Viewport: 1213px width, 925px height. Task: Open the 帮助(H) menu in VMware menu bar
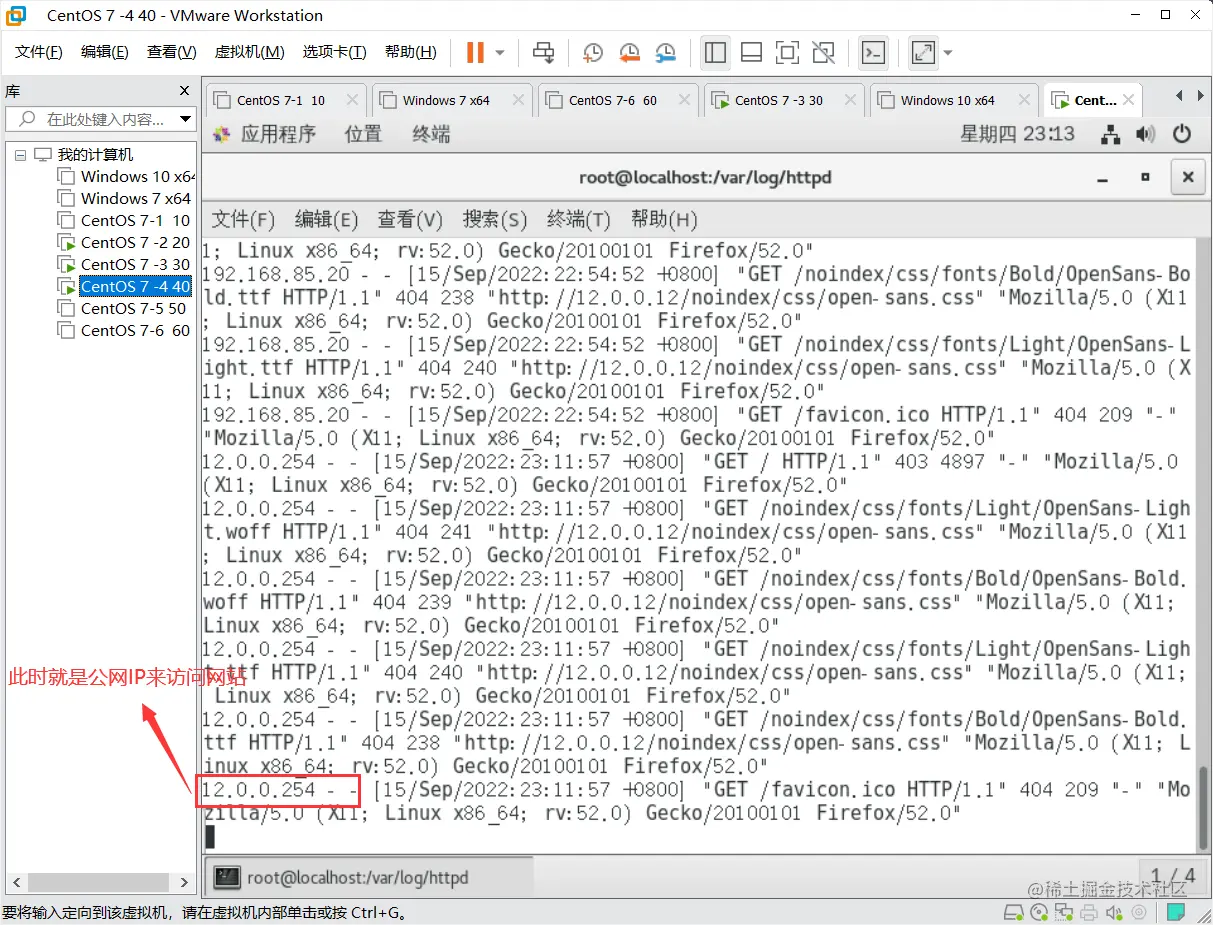click(411, 52)
